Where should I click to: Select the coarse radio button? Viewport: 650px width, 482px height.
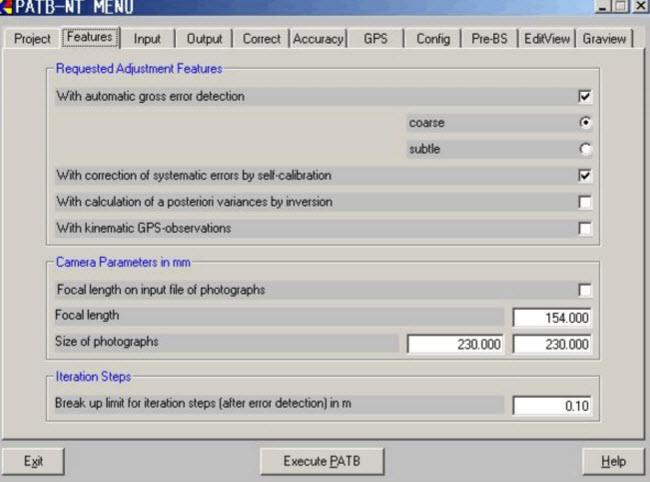pyautogui.click(x=585, y=123)
